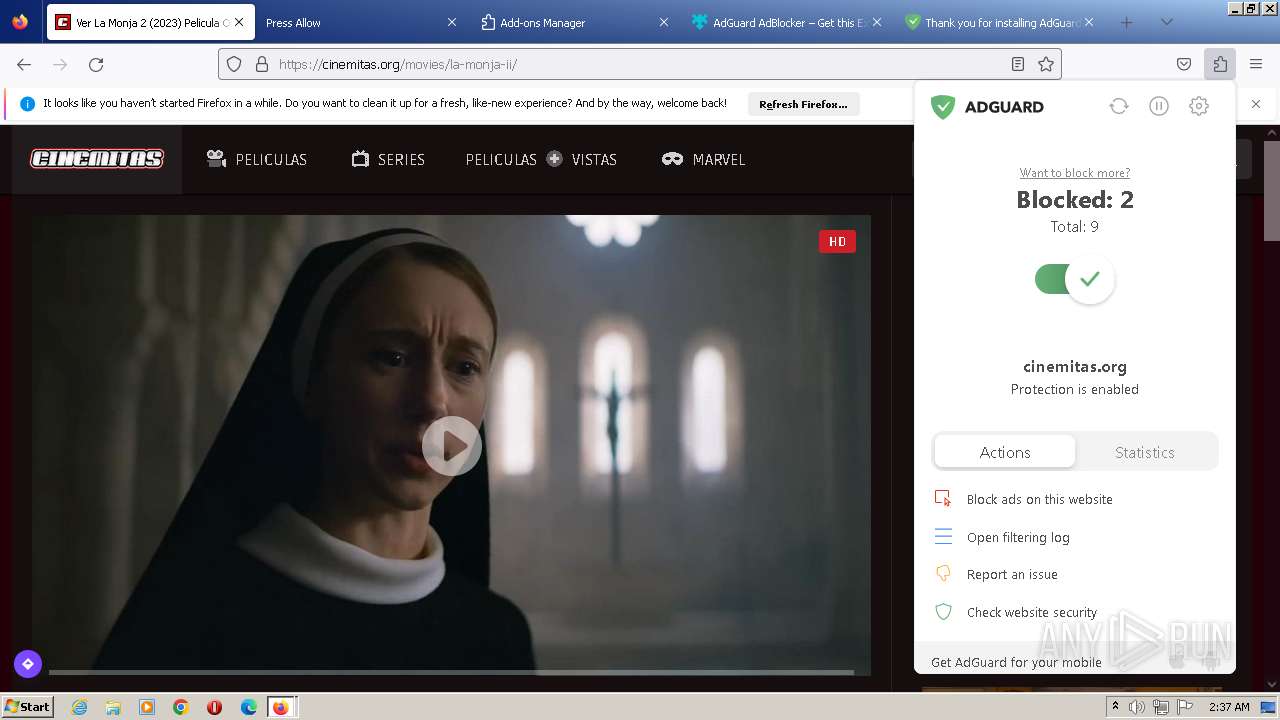Click Want to block more link
Screen dimensions: 1280x720
pos(1075,173)
